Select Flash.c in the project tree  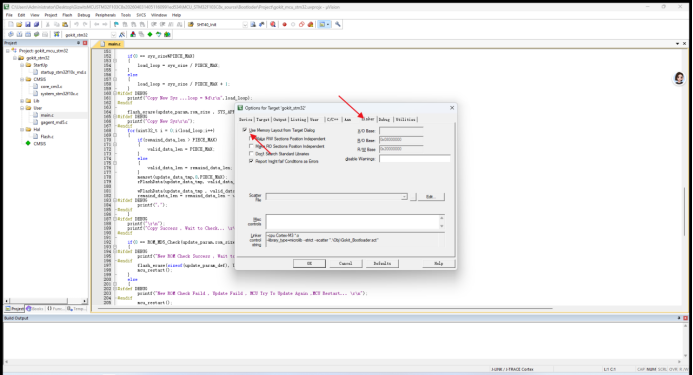(47, 137)
